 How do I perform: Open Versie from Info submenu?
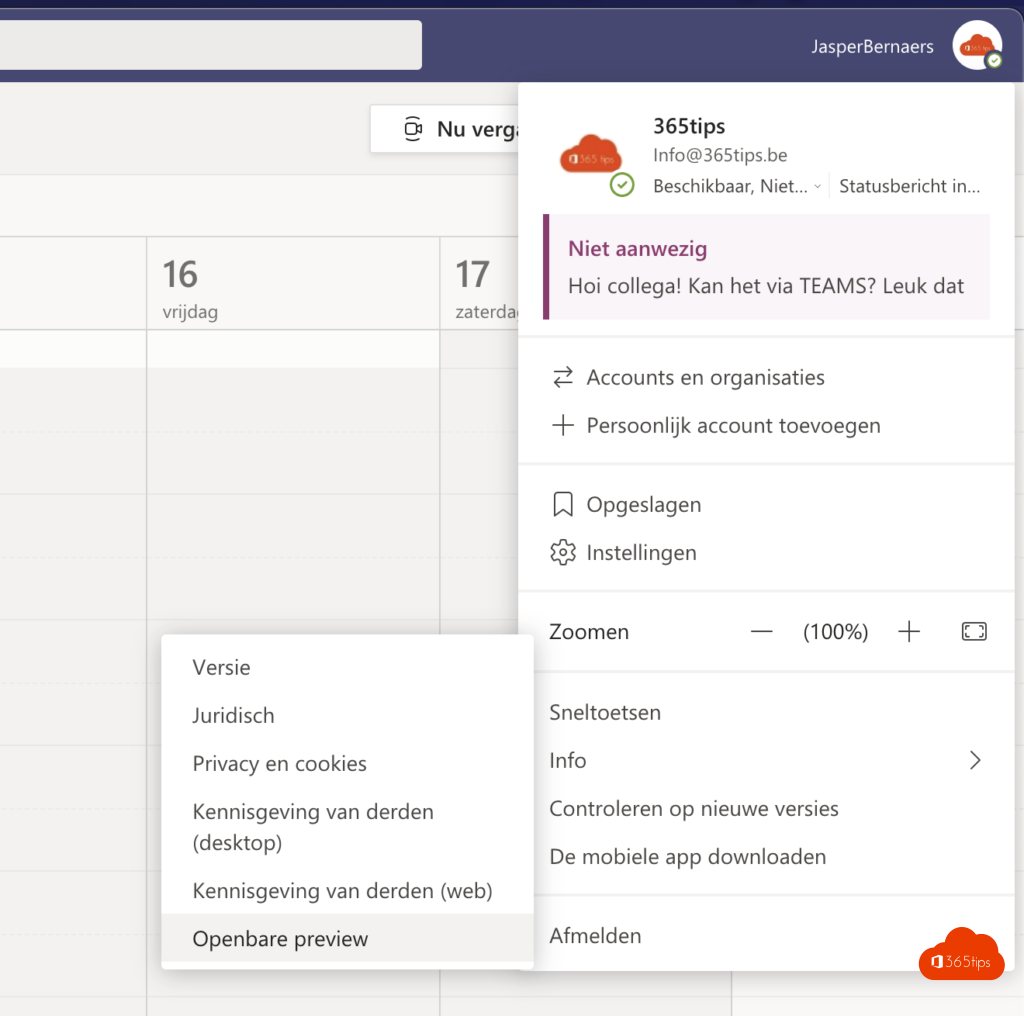pyautogui.click(x=222, y=668)
